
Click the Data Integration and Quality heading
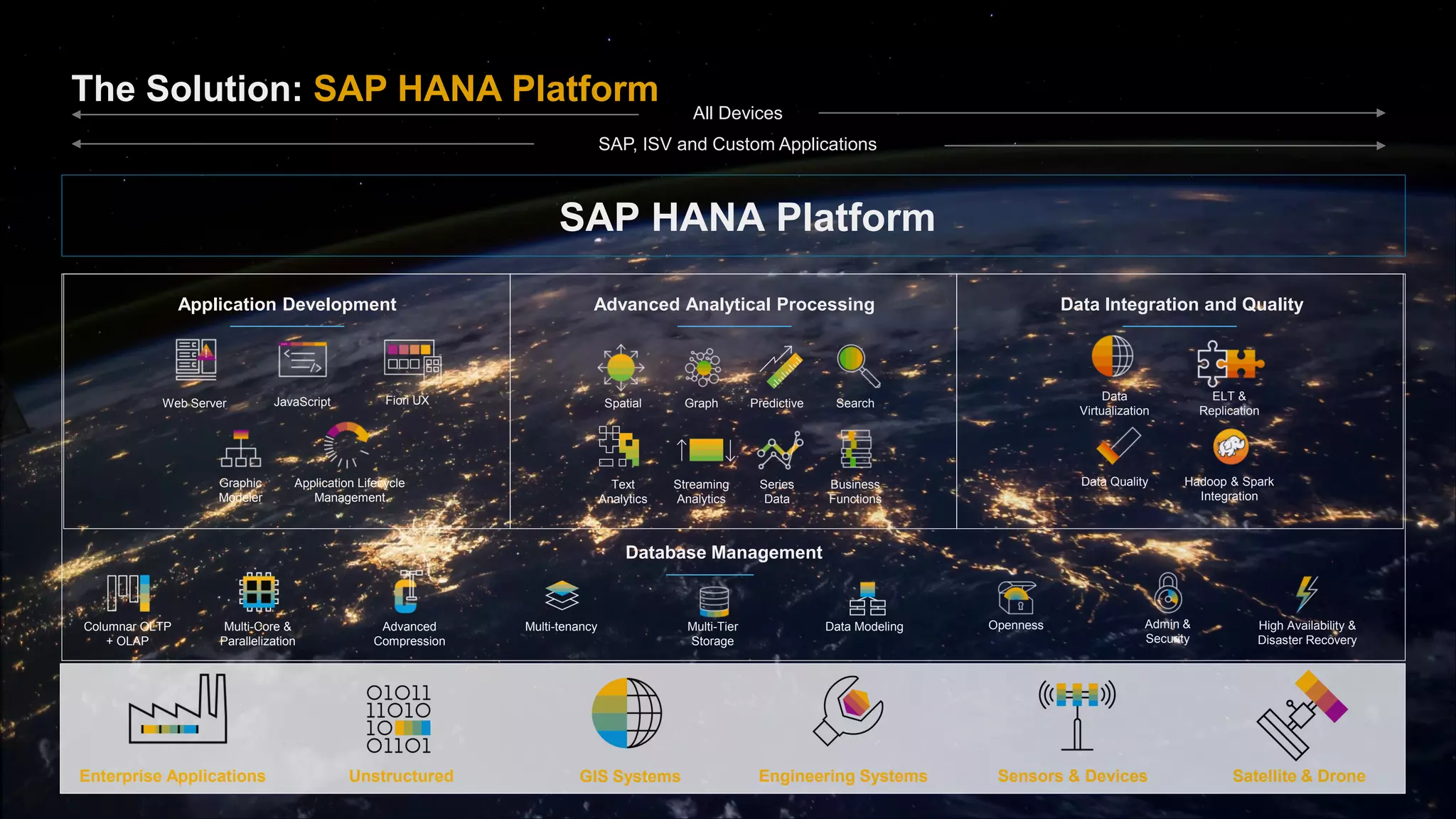click(x=1182, y=304)
